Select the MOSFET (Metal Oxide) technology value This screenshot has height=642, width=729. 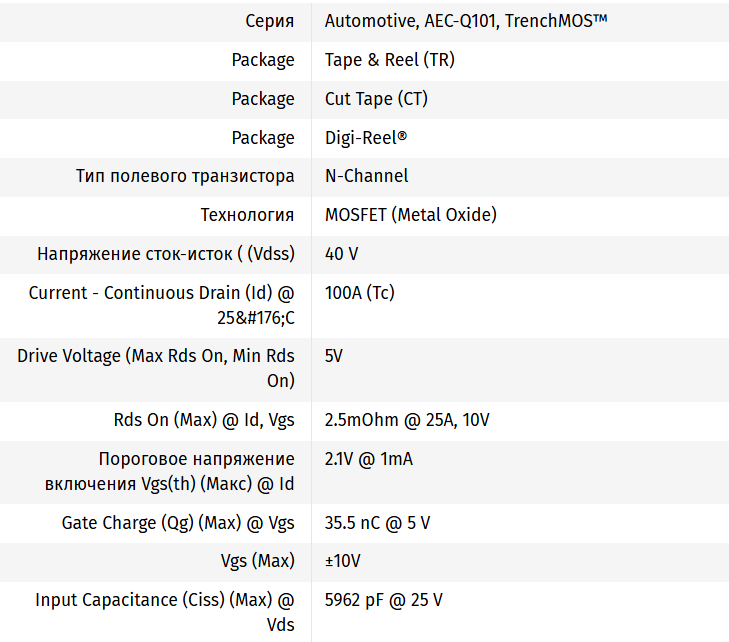tap(410, 215)
